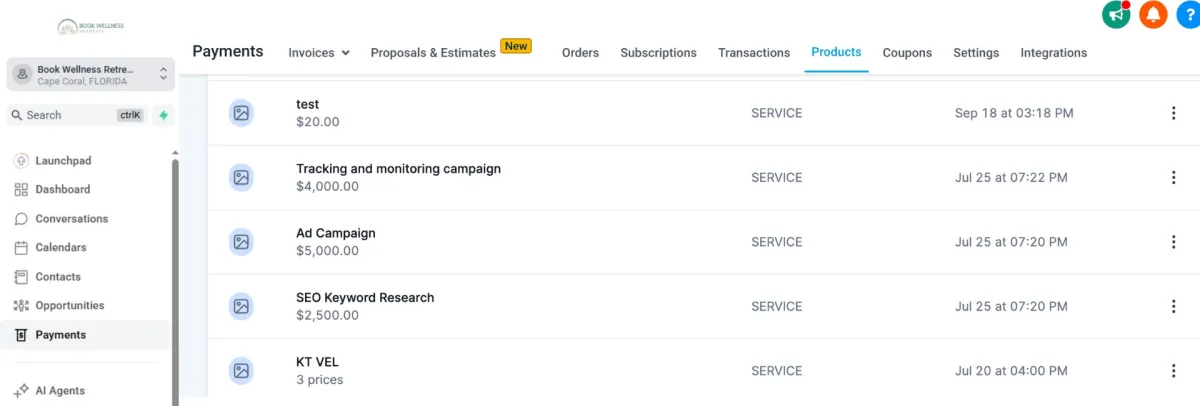The width and height of the screenshot is (1200, 406).
Task: Open three-dot menu for Tracking and monitoring campaign
Action: click(1173, 178)
